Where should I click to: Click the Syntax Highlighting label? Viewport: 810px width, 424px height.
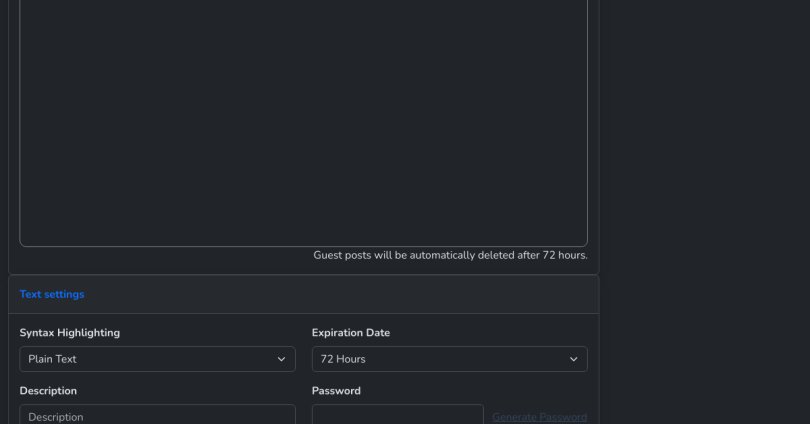tap(70, 333)
